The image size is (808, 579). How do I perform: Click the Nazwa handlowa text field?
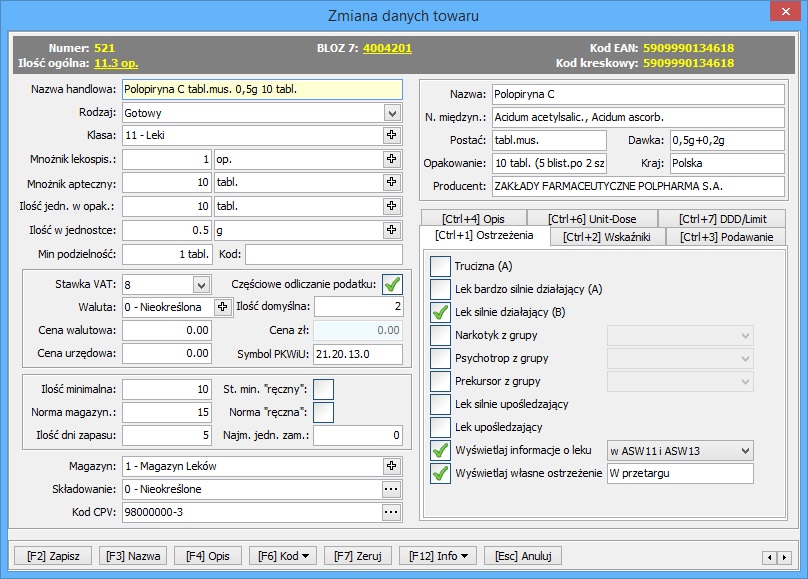[x=262, y=90]
